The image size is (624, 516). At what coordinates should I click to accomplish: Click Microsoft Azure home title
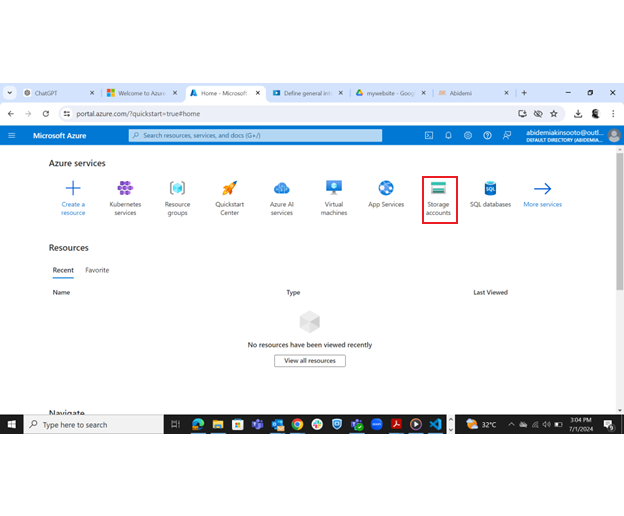click(60, 136)
